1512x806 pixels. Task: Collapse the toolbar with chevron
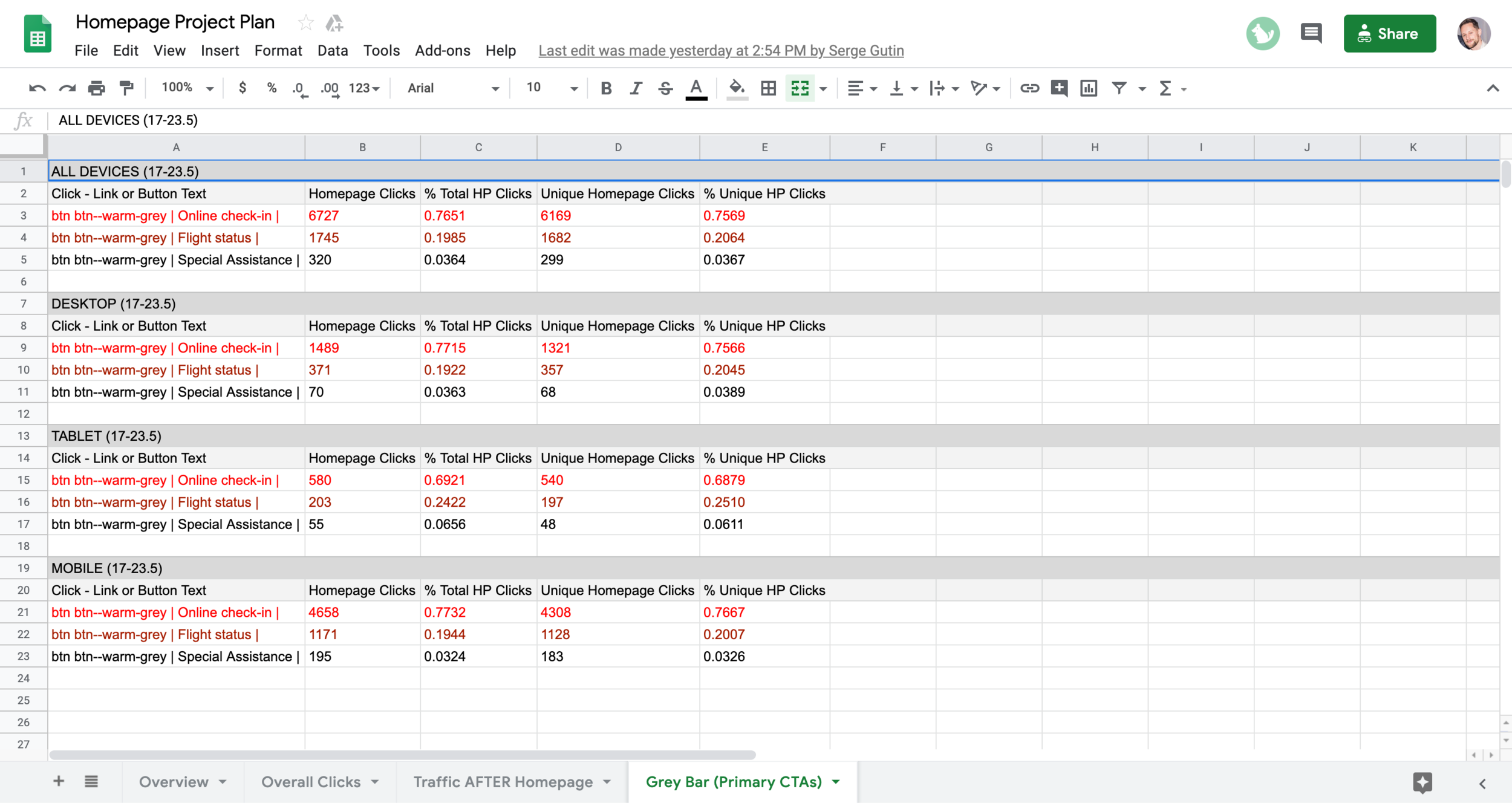click(x=1493, y=88)
